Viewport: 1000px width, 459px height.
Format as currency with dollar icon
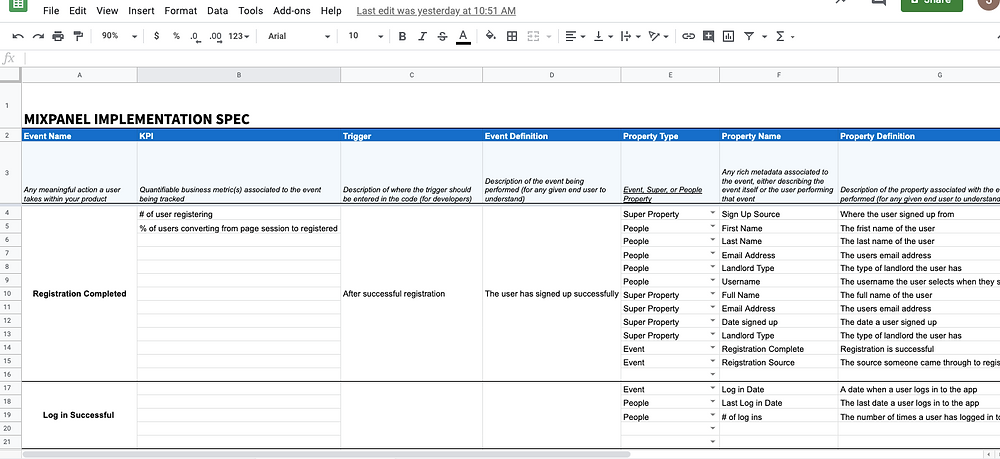pos(157,36)
